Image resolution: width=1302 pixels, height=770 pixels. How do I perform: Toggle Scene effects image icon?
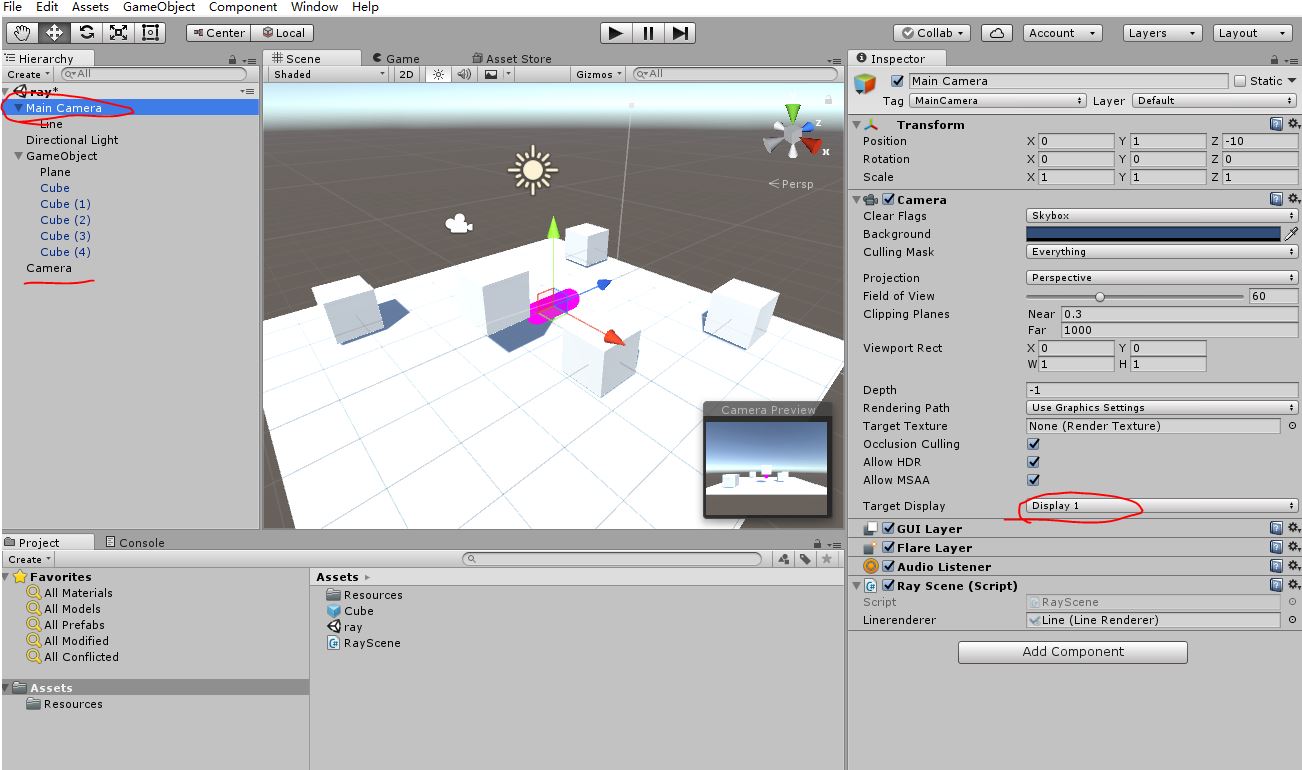point(491,74)
